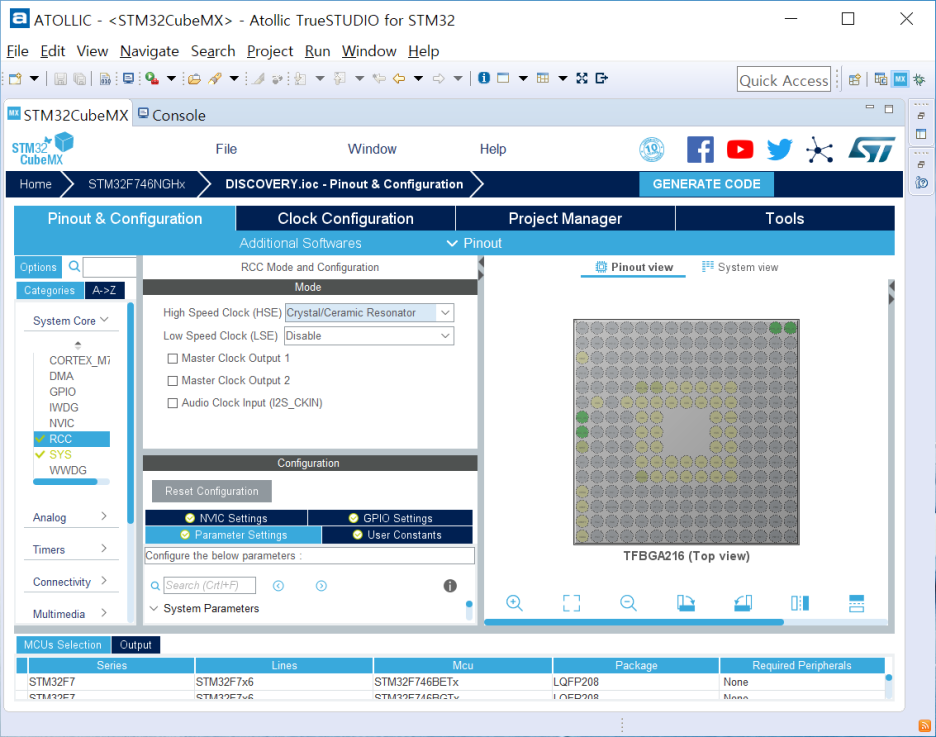Click the New toolbar icon

16,78
